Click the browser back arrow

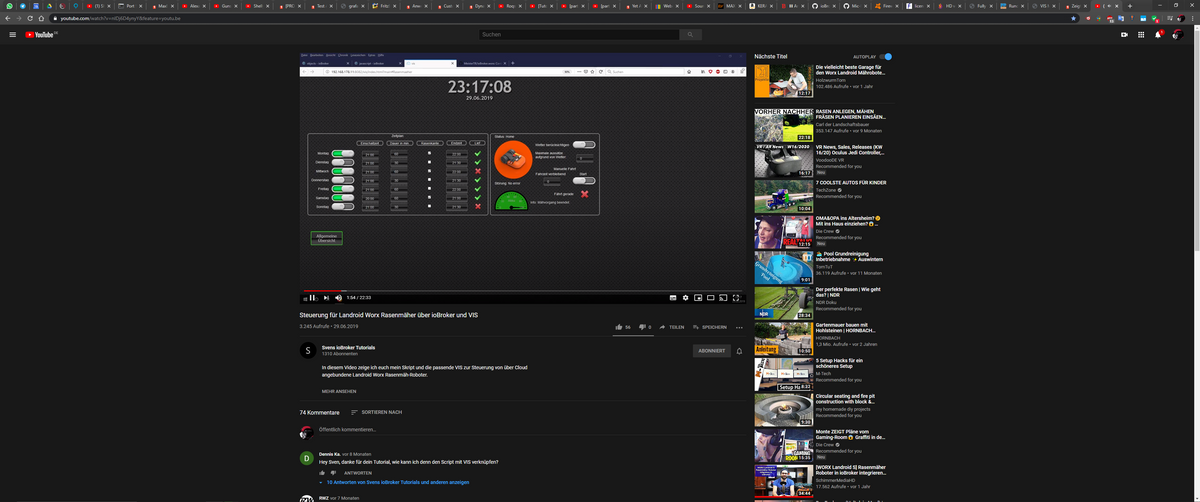click(7, 18)
